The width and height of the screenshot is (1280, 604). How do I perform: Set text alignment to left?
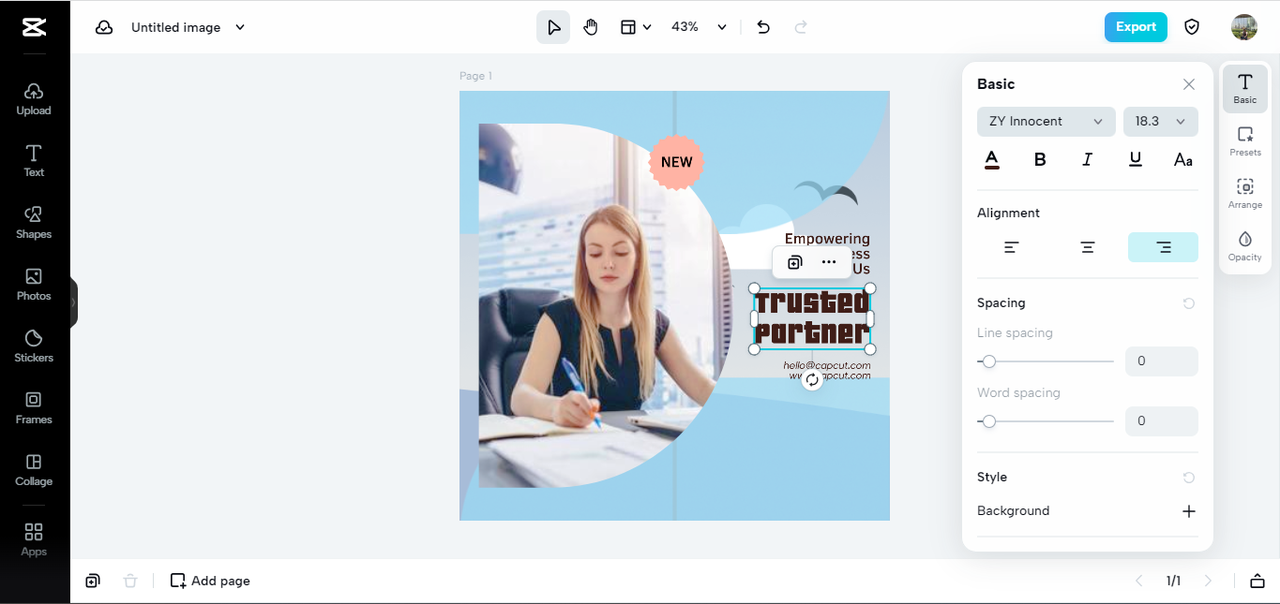coord(1012,247)
